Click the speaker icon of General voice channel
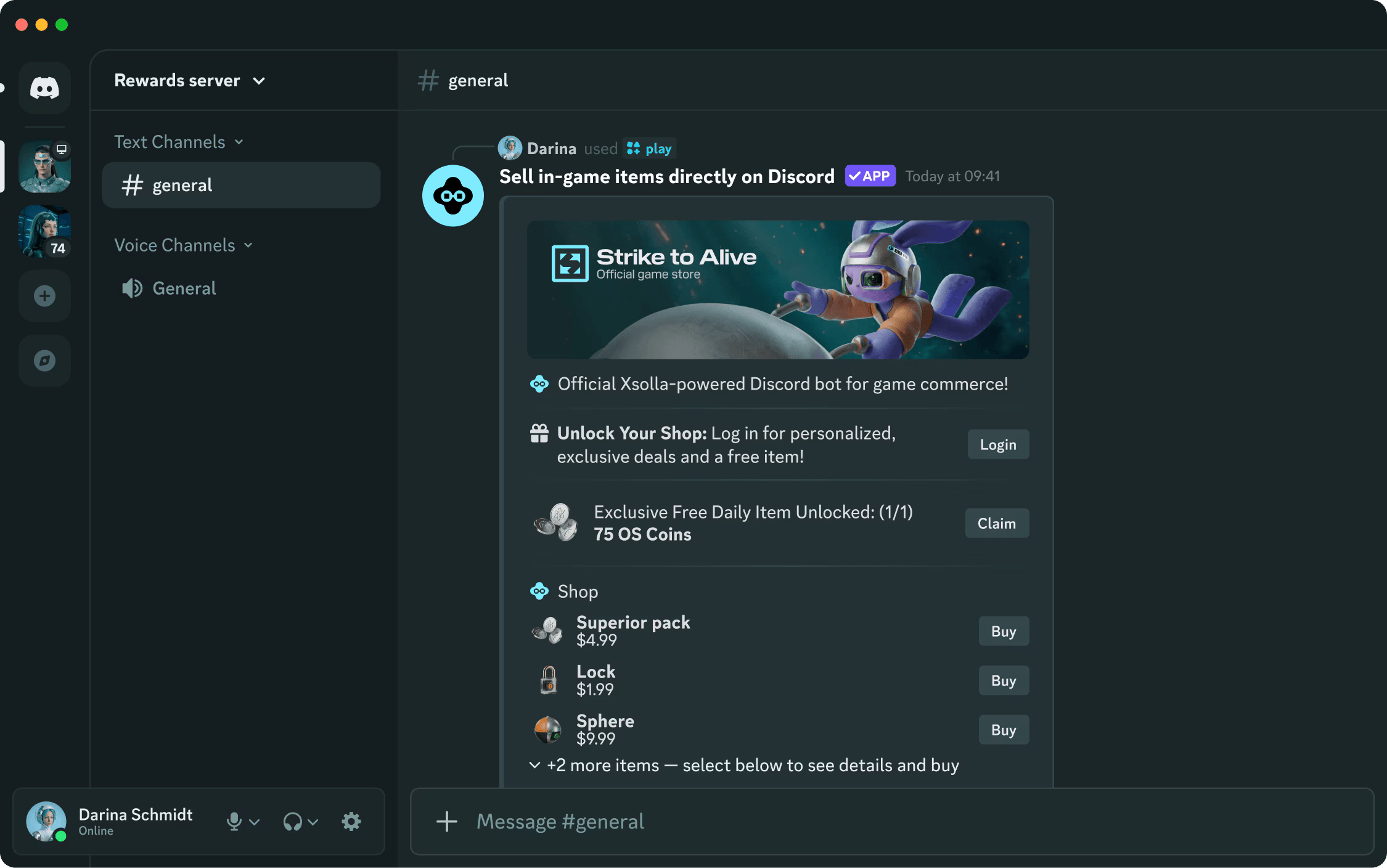The width and height of the screenshot is (1387, 868). coord(132,288)
